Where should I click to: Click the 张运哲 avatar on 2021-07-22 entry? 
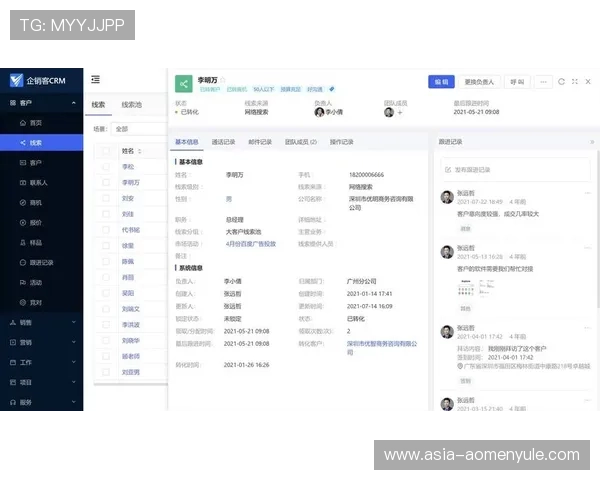tap(447, 197)
